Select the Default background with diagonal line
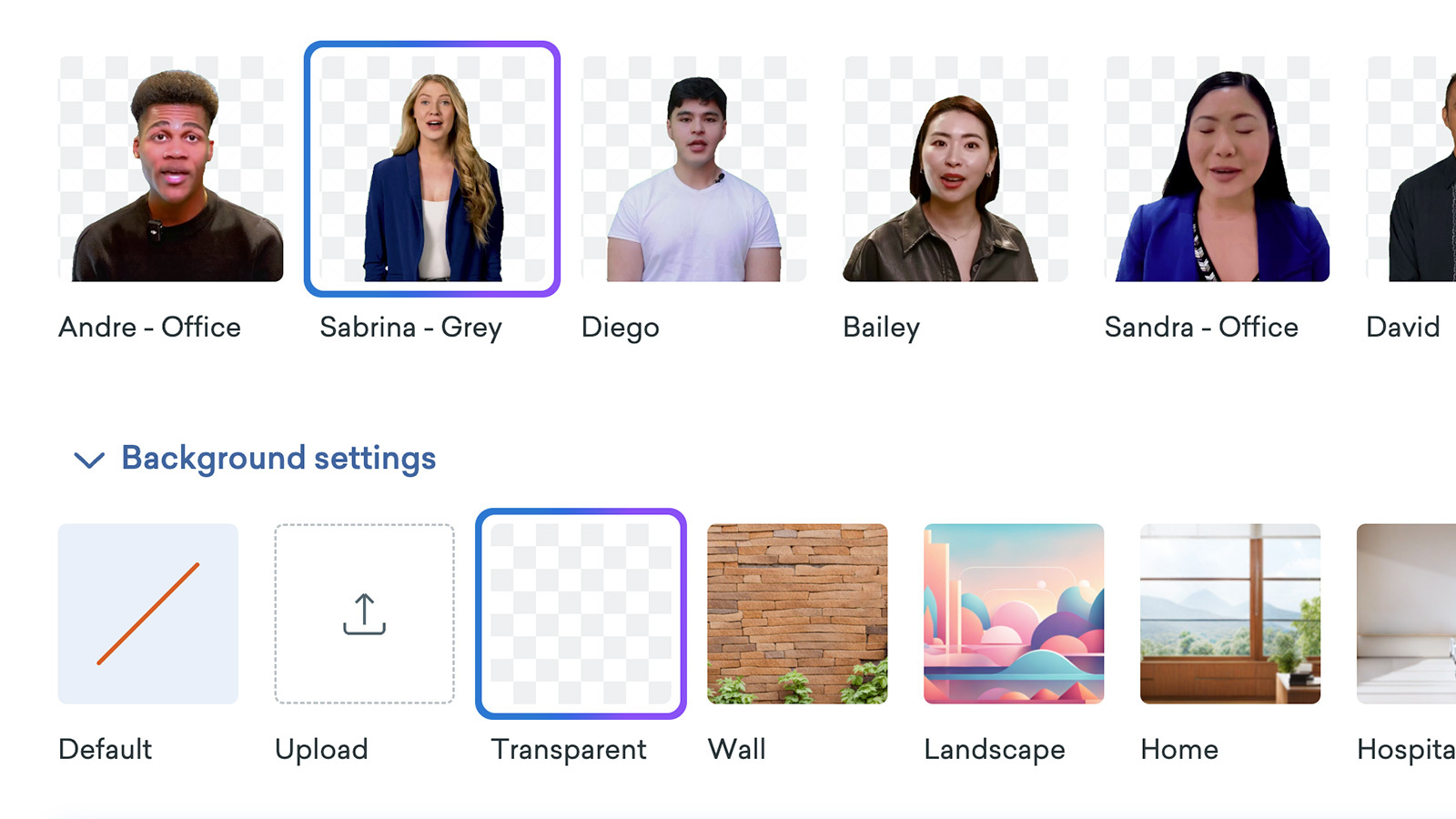The image size is (1456, 819). click(x=147, y=614)
